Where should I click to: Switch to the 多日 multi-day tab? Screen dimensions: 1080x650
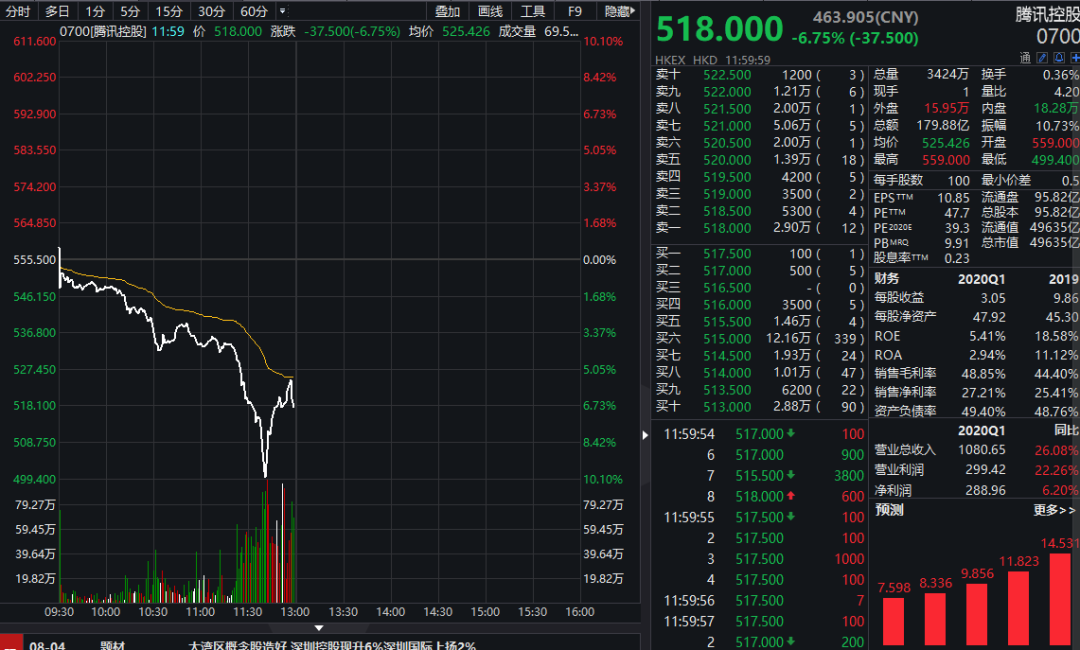[57, 12]
